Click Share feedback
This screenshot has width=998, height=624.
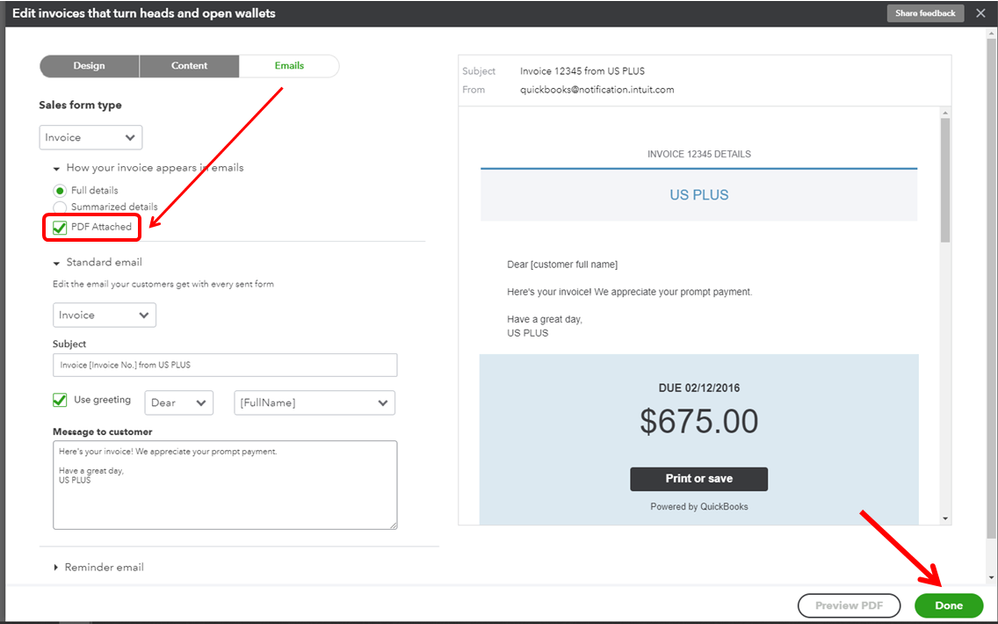tap(924, 13)
